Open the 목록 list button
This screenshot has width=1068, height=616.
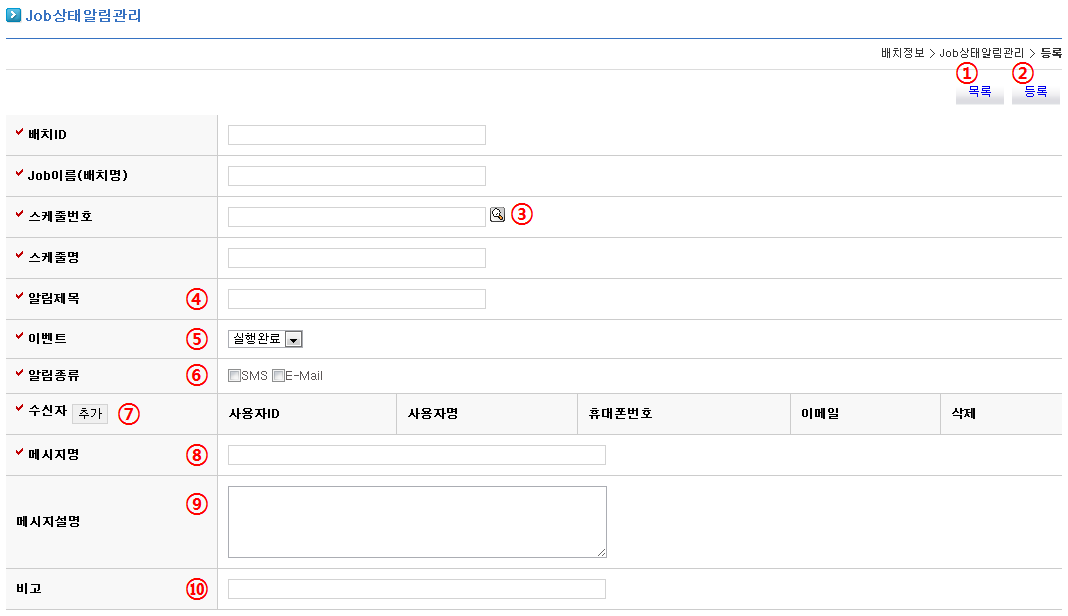tap(979, 92)
